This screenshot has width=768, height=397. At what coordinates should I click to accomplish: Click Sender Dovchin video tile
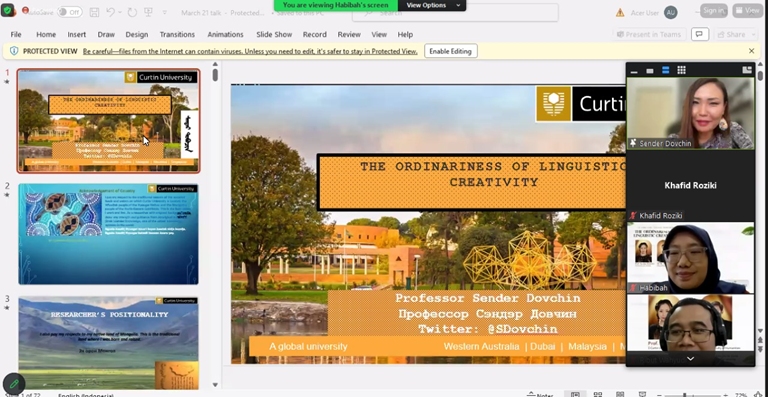point(691,113)
